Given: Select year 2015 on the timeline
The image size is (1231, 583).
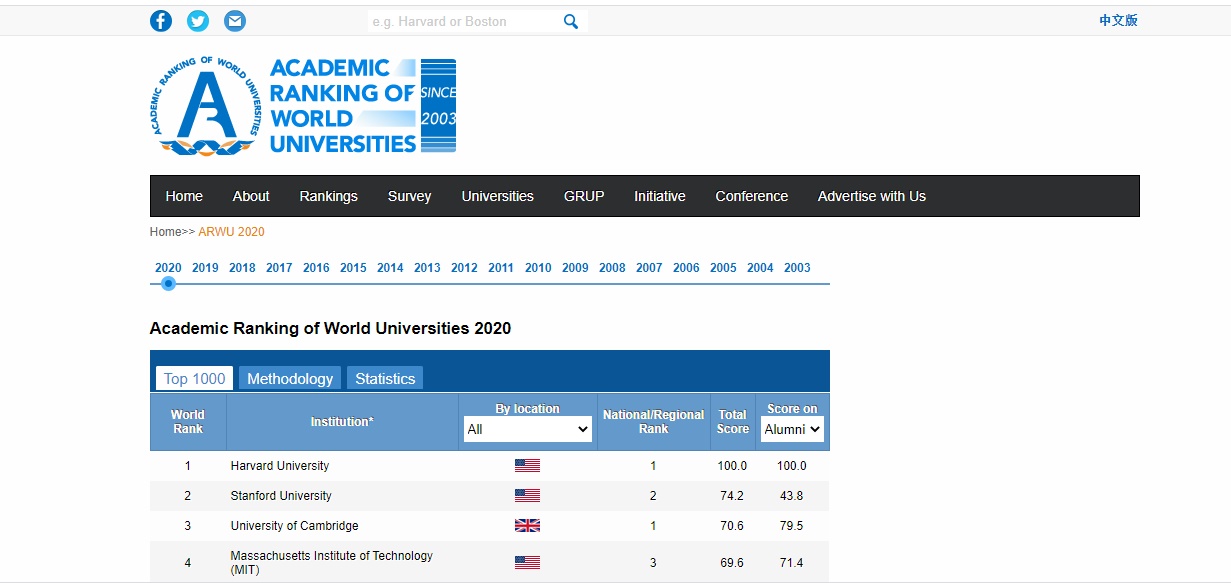Looking at the screenshot, I should pos(353,268).
